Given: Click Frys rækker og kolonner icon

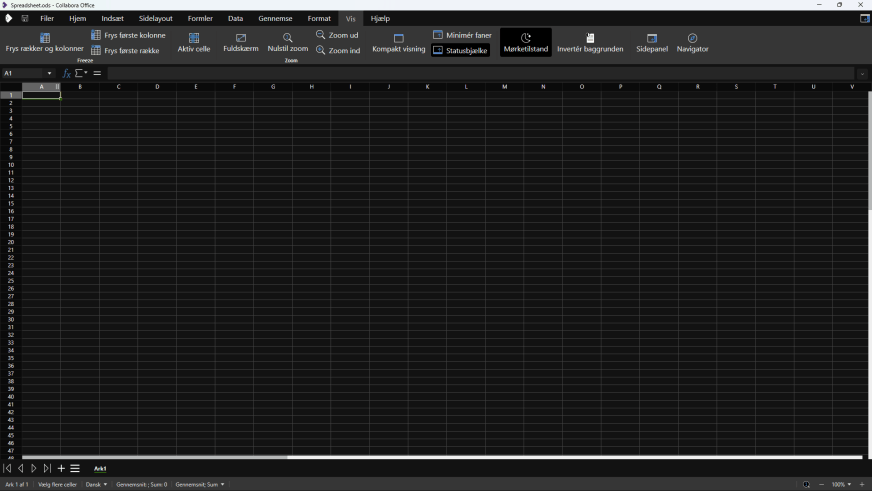Looking at the screenshot, I should 44,38.
